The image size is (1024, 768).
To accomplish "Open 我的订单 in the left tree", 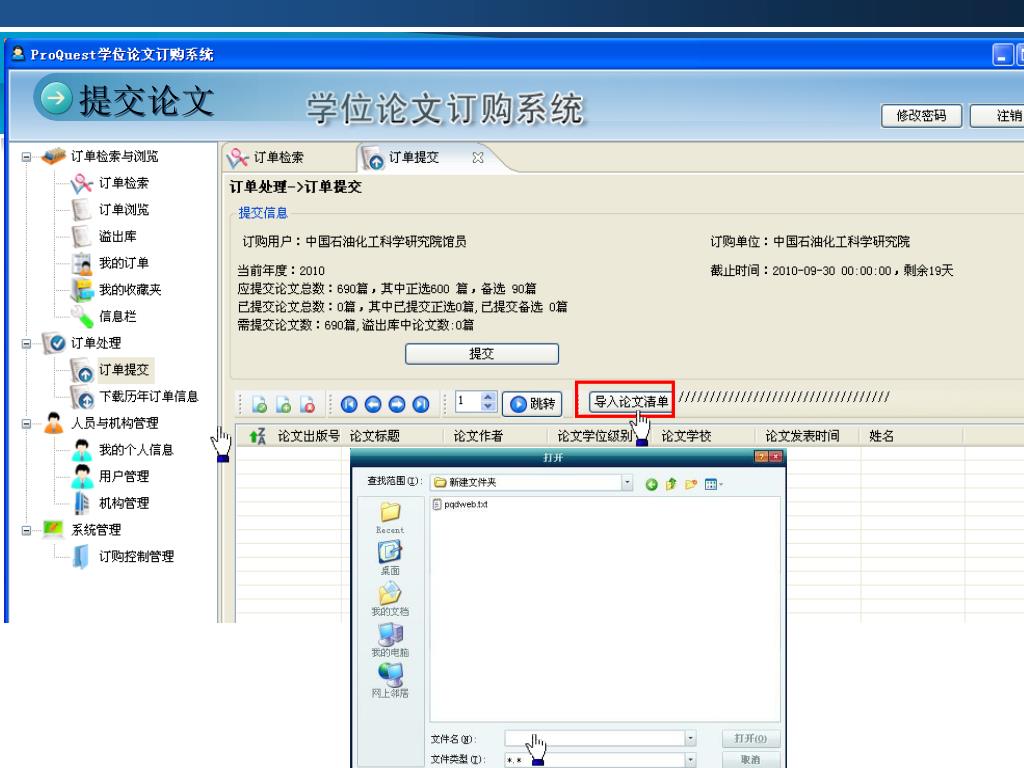I will [x=123, y=263].
